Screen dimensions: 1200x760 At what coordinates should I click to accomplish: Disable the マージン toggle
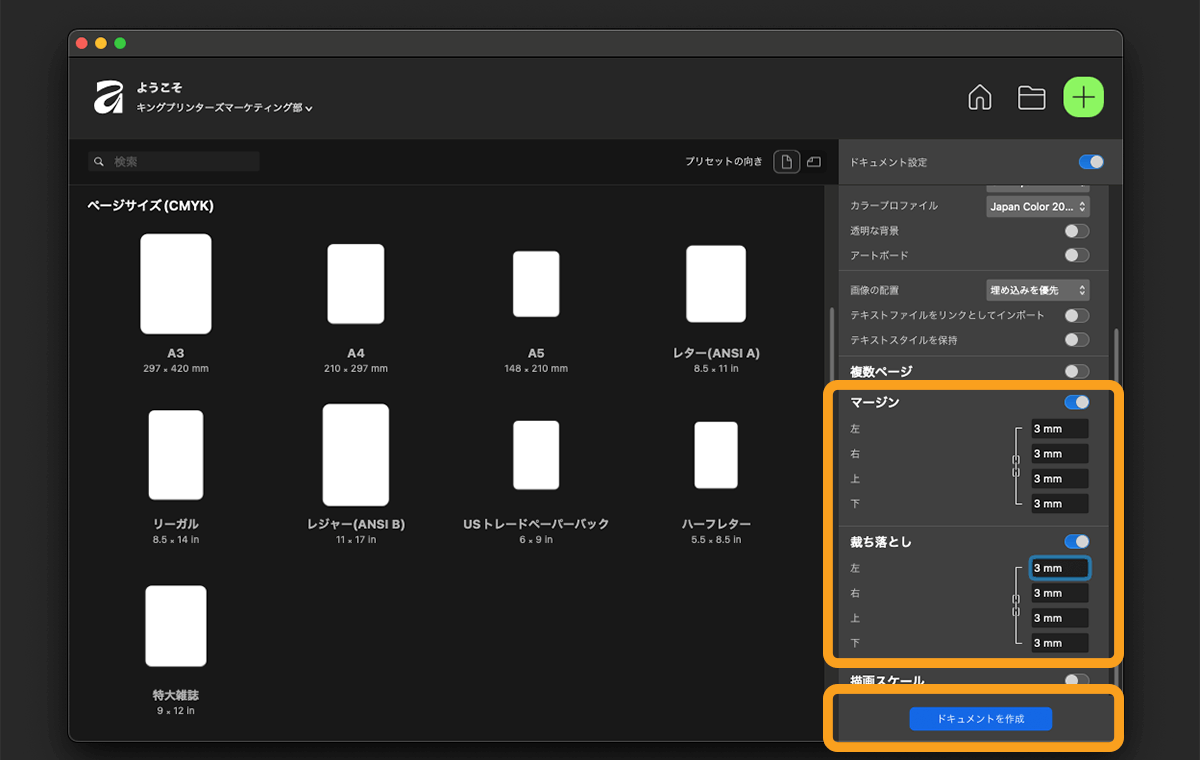tap(1076, 402)
